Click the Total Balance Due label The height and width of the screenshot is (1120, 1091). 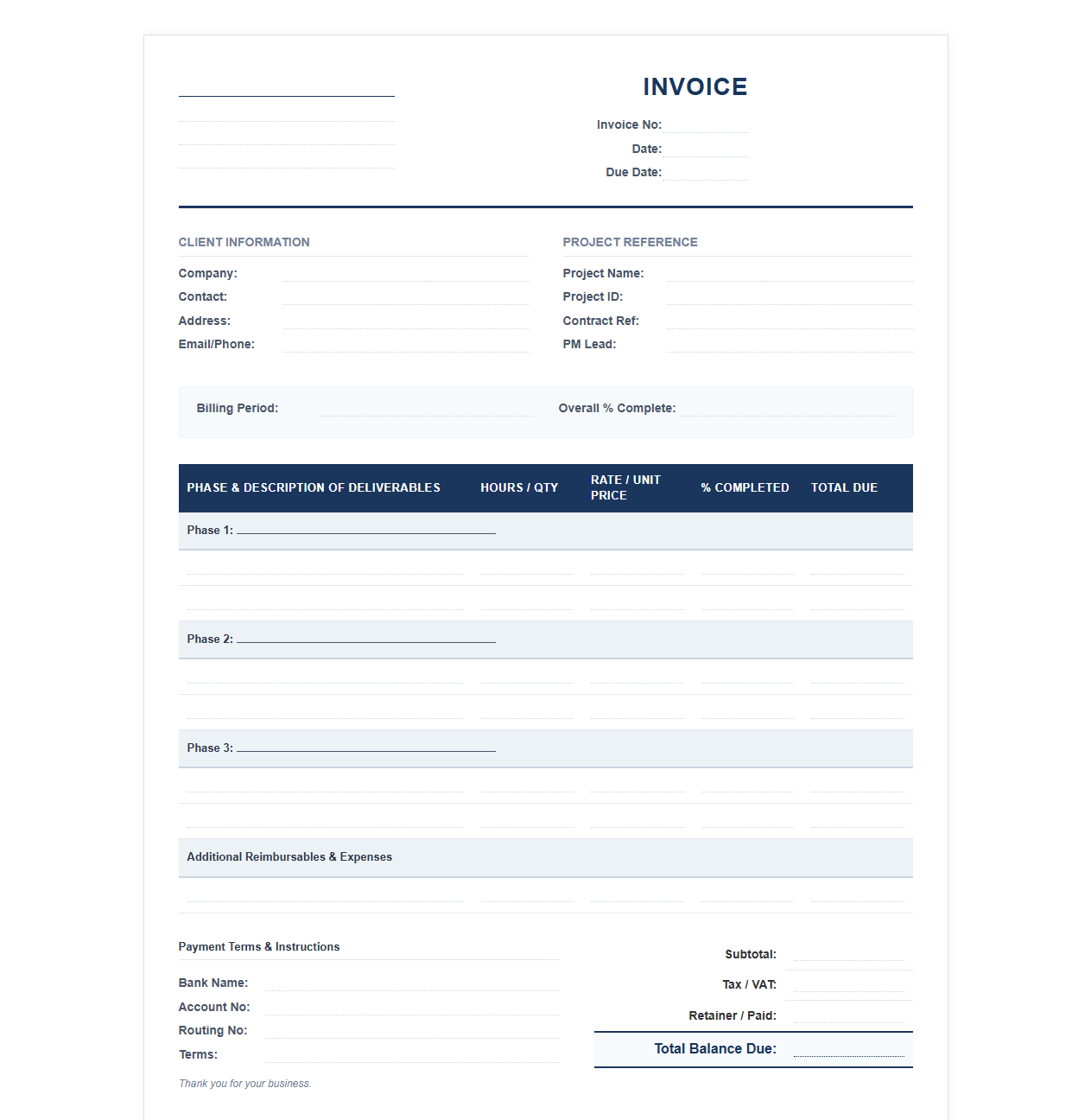715,1048
